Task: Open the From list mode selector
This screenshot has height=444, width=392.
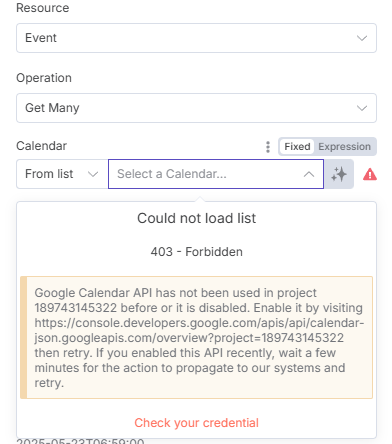Action: click(62, 174)
